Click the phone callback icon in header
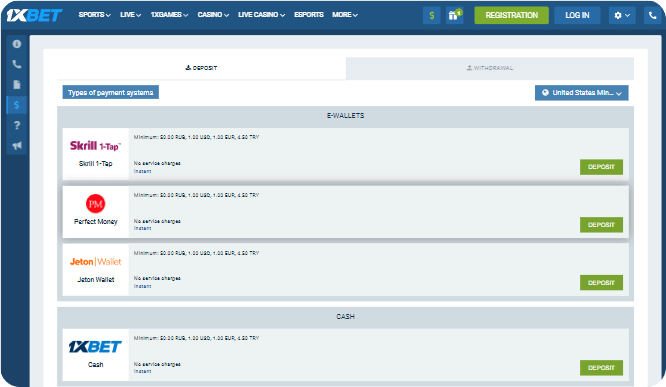 click(x=652, y=15)
